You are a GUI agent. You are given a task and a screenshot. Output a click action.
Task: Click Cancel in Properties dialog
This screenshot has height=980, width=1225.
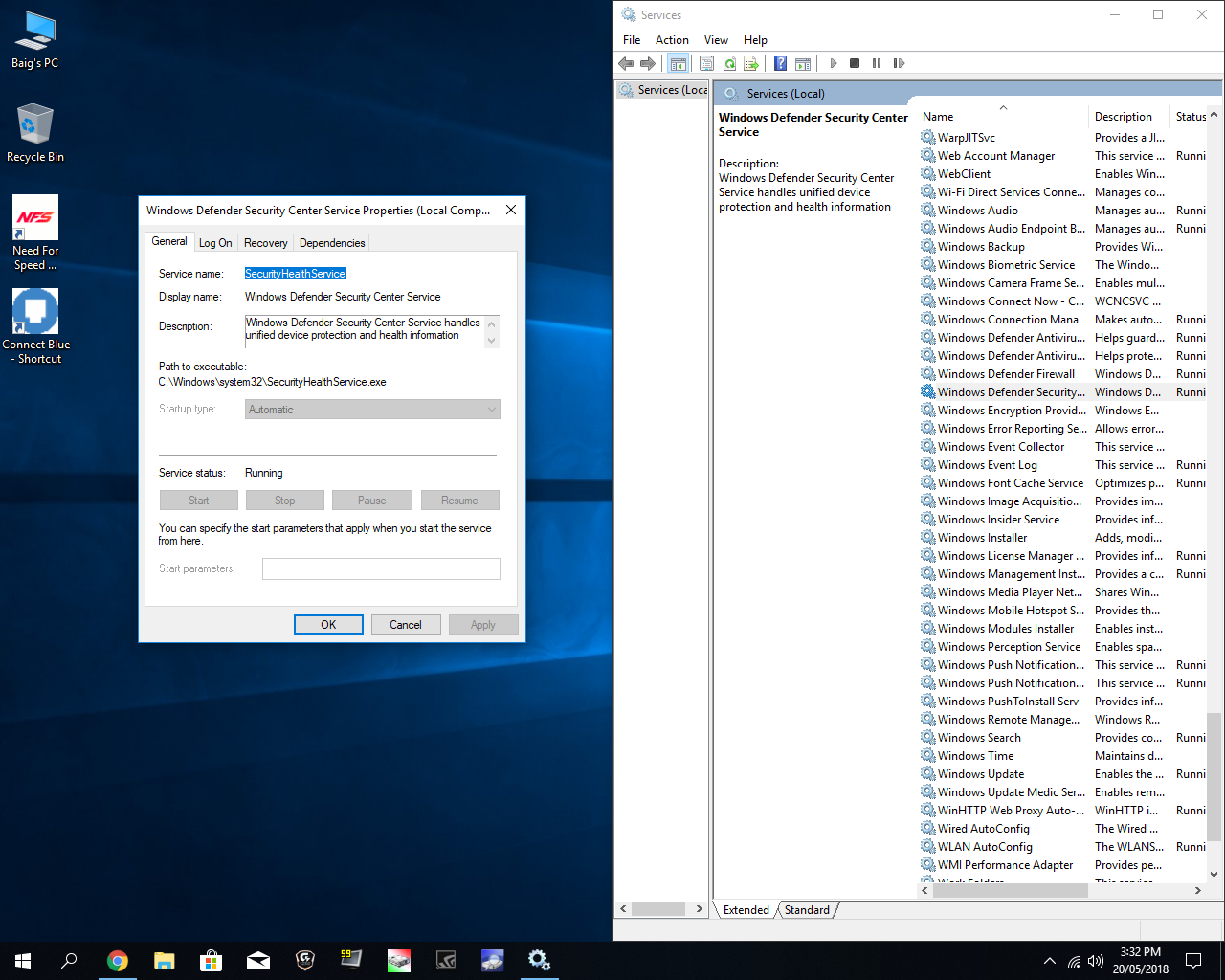pos(406,625)
